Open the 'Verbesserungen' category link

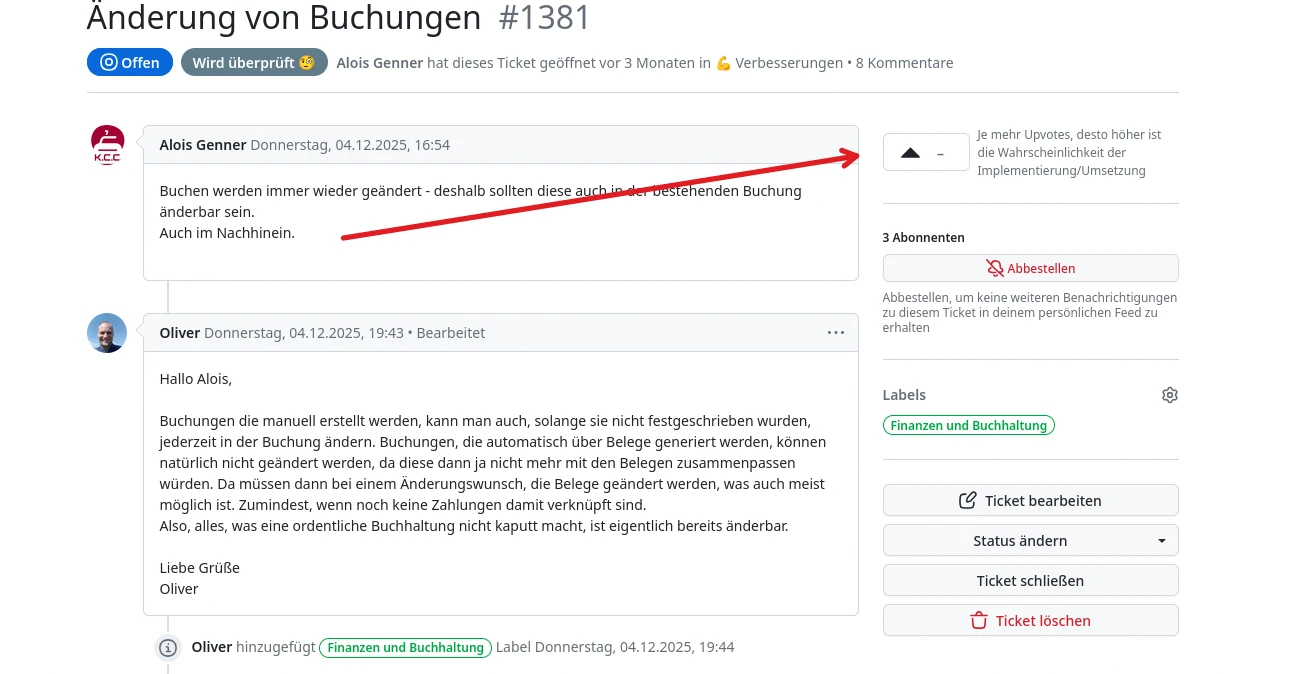(x=788, y=63)
